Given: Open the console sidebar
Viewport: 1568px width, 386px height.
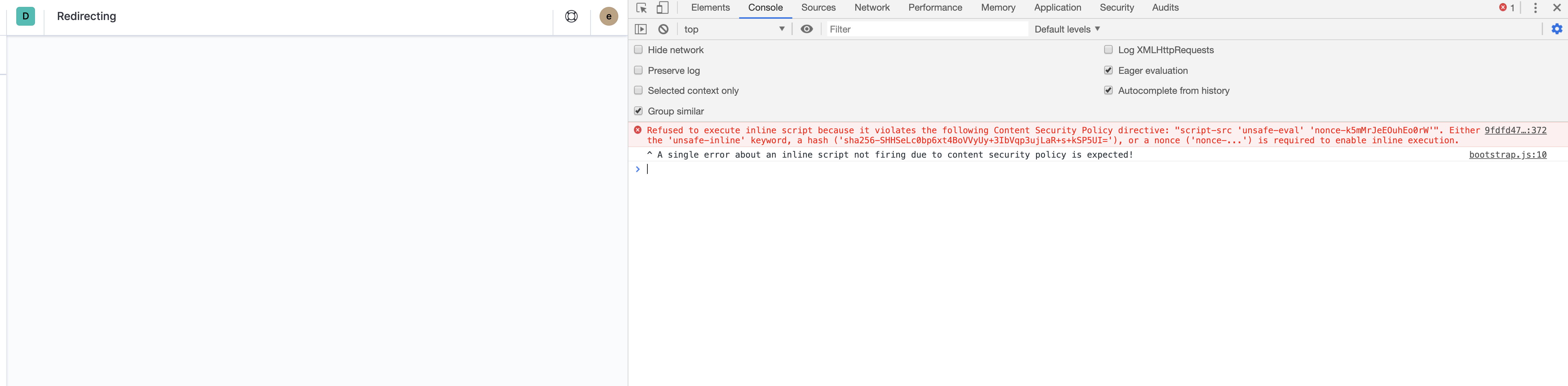Looking at the screenshot, I should coord(641,28).
